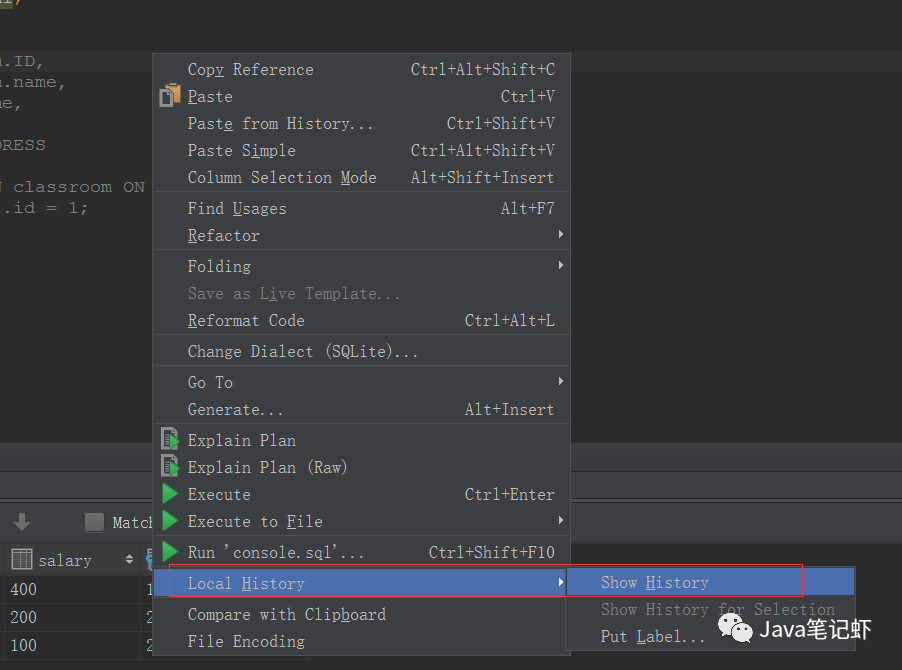902x670 pixels.
Task: Click the green Execute play icon
Action: click(x=170, y=494)
